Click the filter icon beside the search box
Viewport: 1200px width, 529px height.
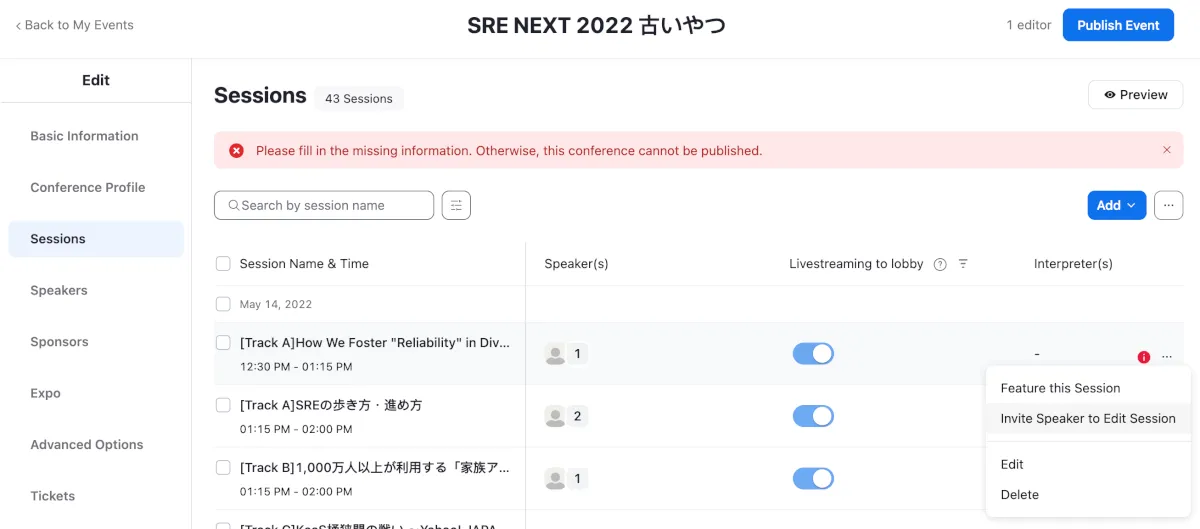pyautogui.click(x=456, y=205)
